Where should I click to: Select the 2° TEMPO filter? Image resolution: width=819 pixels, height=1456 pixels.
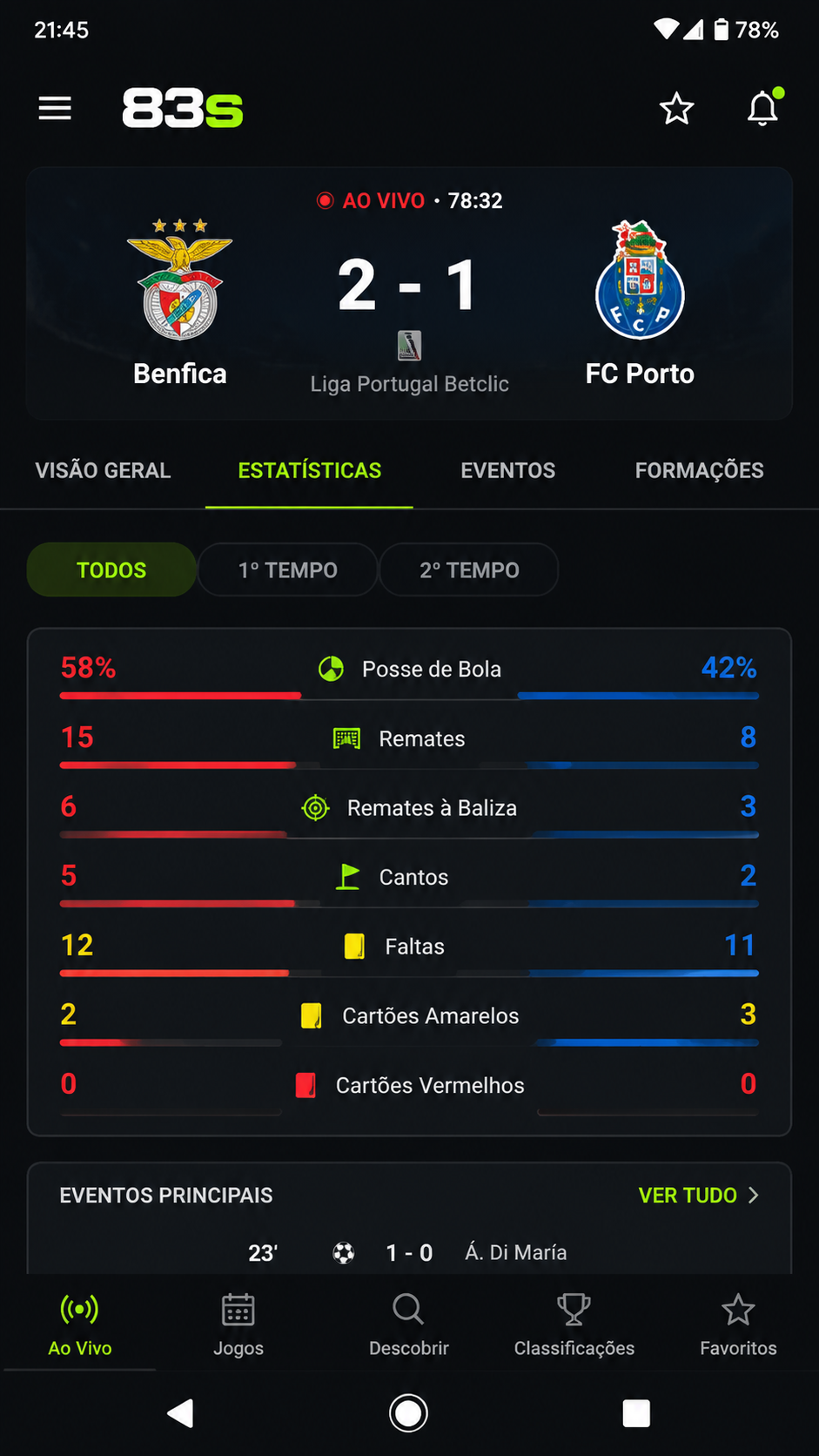point(469,570)
